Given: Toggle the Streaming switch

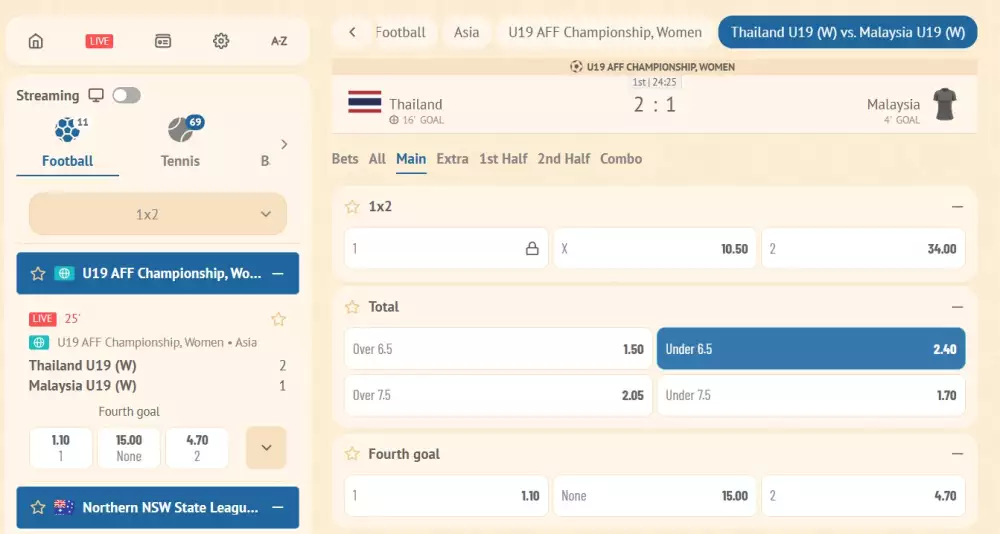Looking at the screenshot, I should click(126, 96).
